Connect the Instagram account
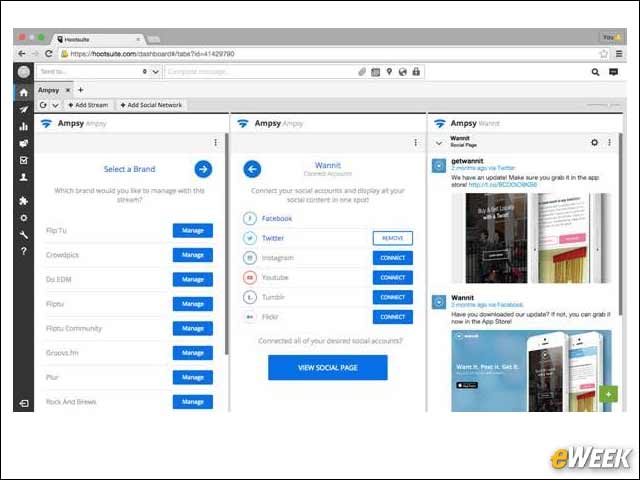The image size is (640, 480). click(393, 258)
